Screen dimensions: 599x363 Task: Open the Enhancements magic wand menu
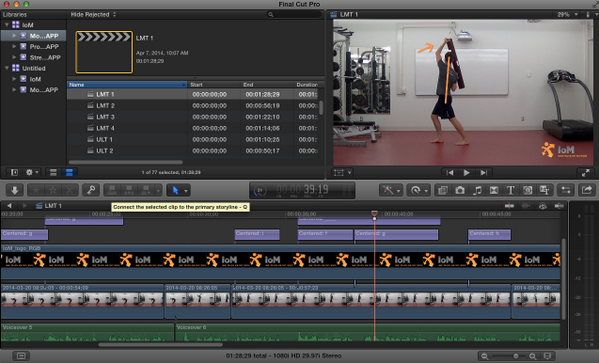390,190
